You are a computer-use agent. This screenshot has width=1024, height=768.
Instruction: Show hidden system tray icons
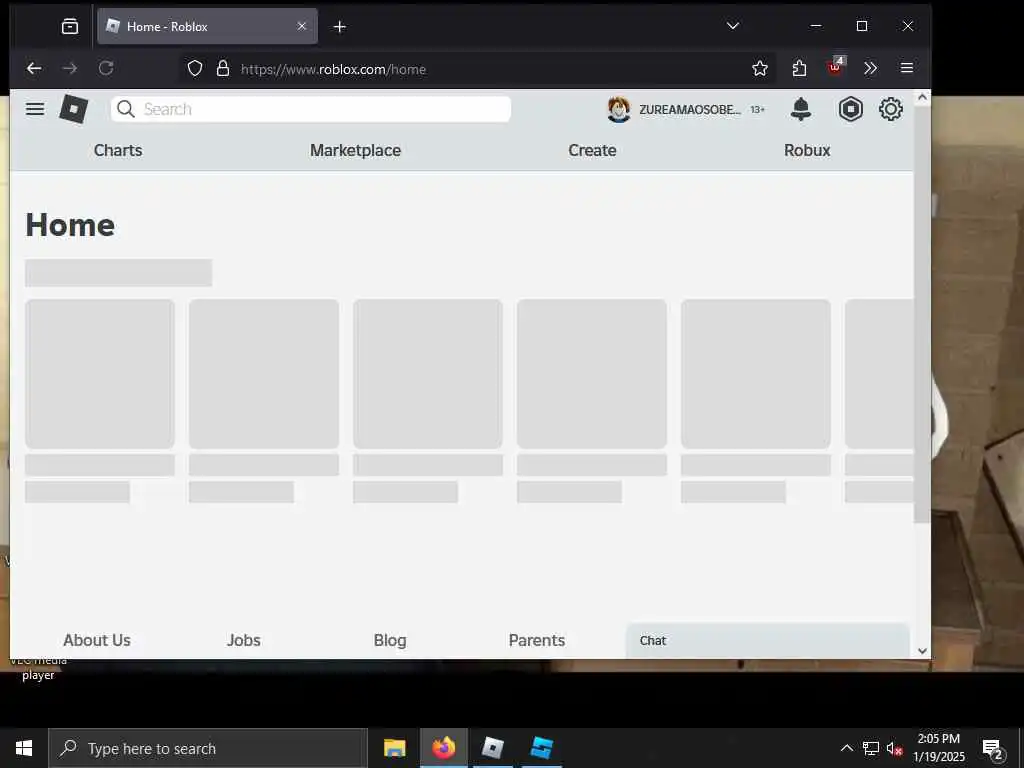(x=846, y=748)
